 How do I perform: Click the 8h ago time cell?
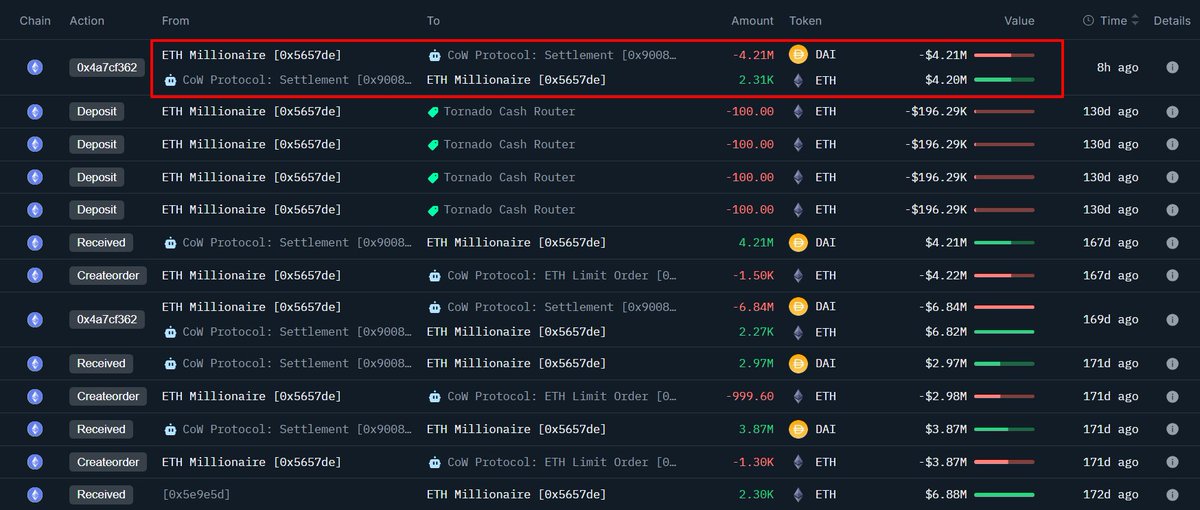[1117, 67]
